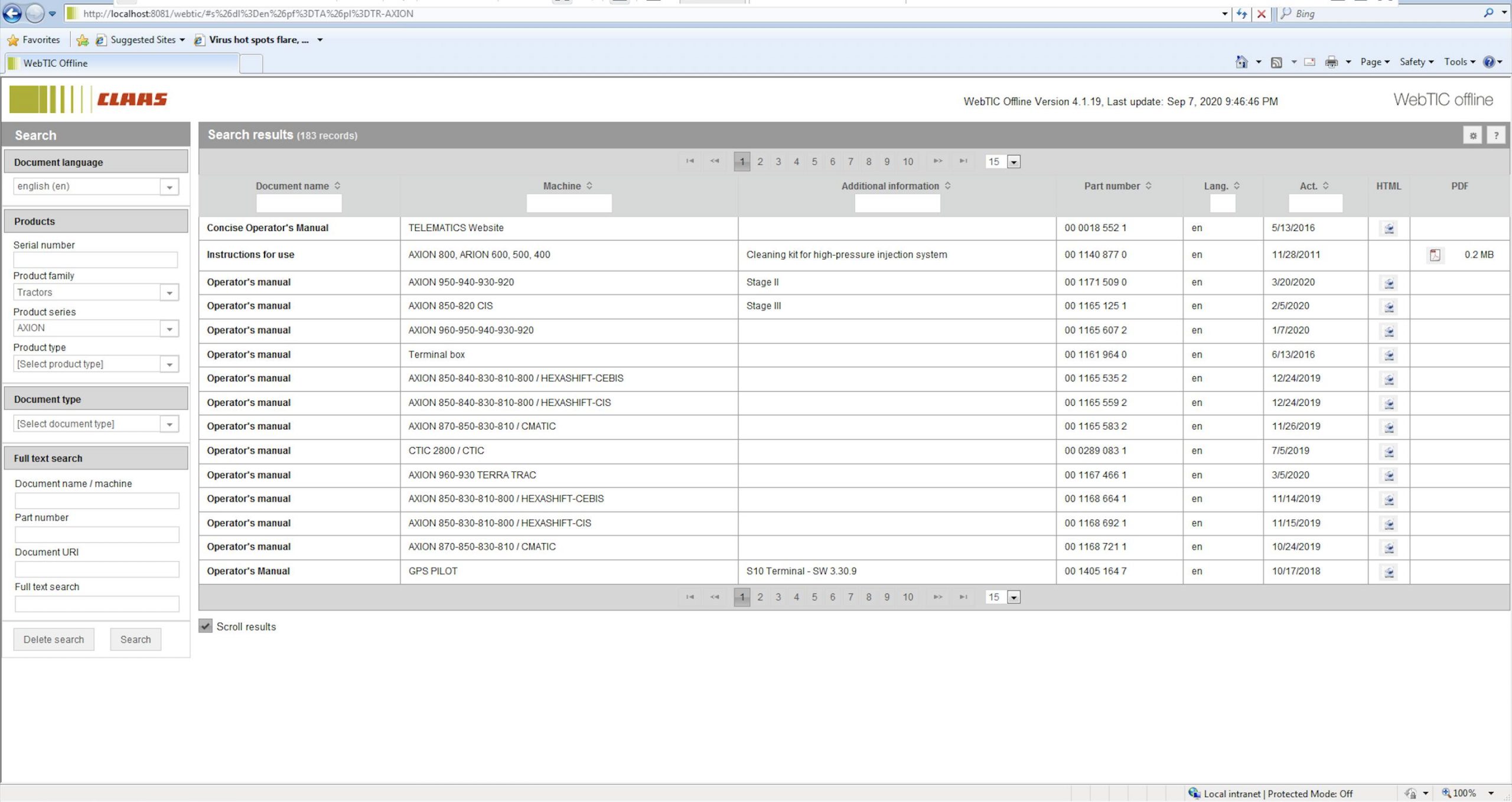
Task: Open search results settings gear
Action: point(1472,135)
